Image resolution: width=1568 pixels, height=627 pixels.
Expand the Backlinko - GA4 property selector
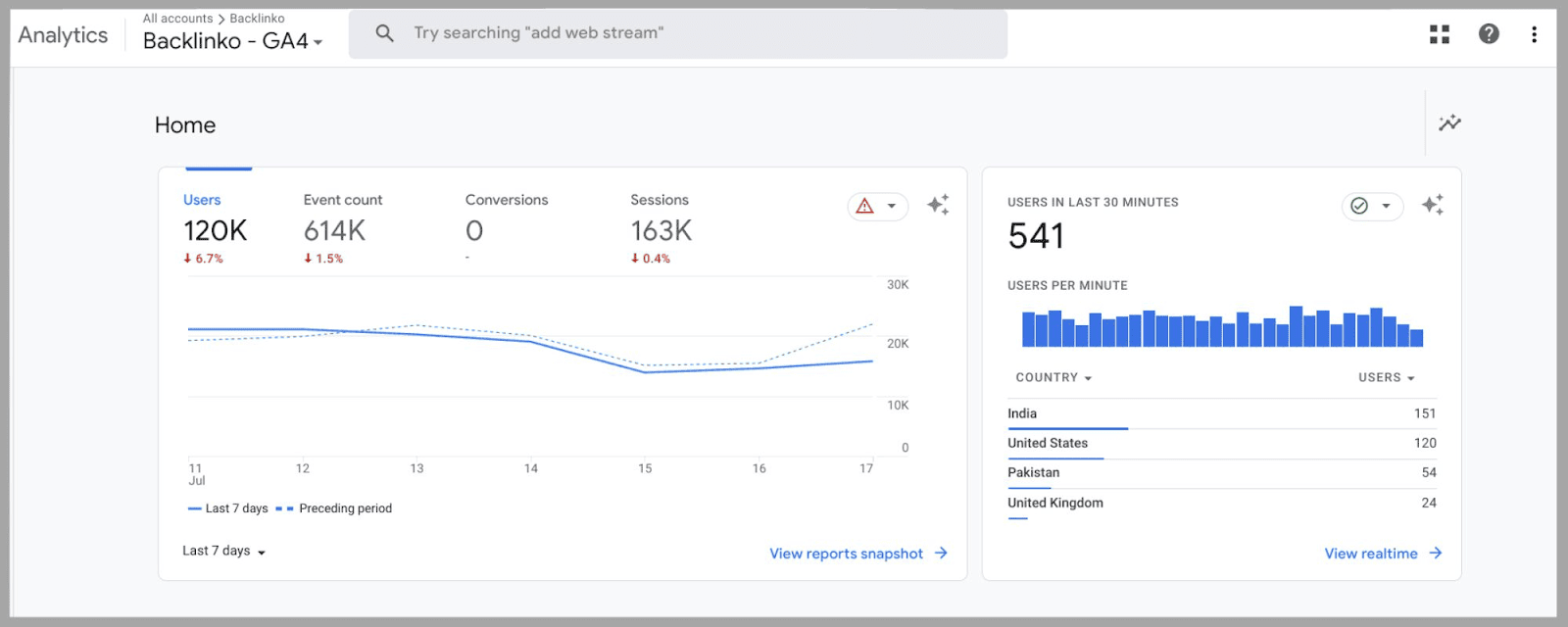click(x=233, y=41)
